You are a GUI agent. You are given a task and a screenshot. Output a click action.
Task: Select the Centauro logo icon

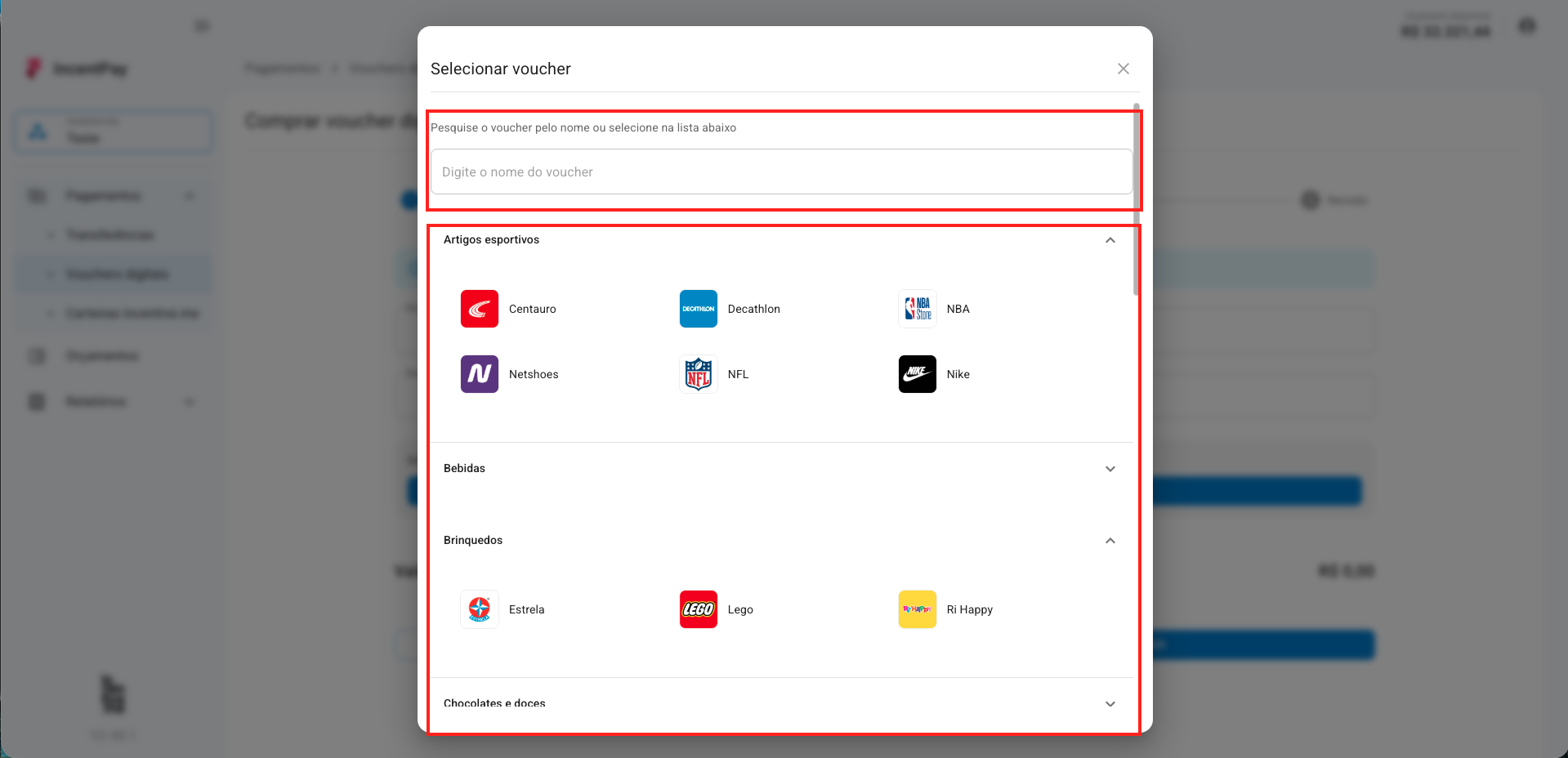point(480,309)
